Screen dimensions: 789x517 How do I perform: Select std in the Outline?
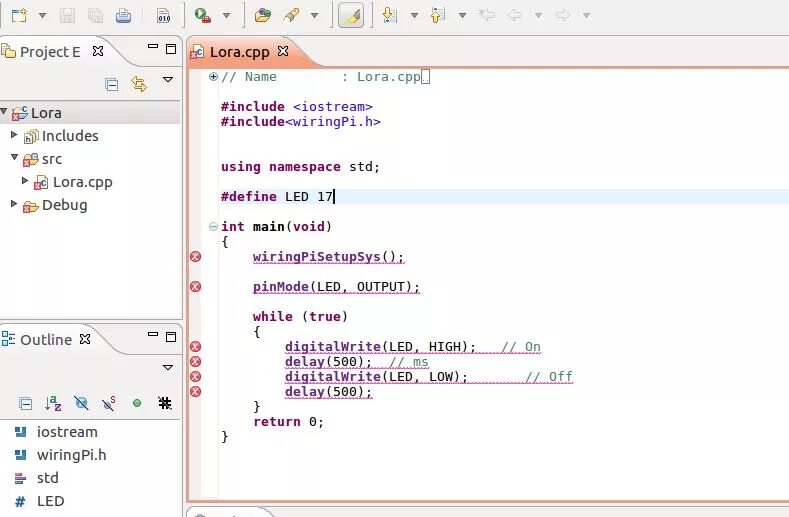point(48,478)
